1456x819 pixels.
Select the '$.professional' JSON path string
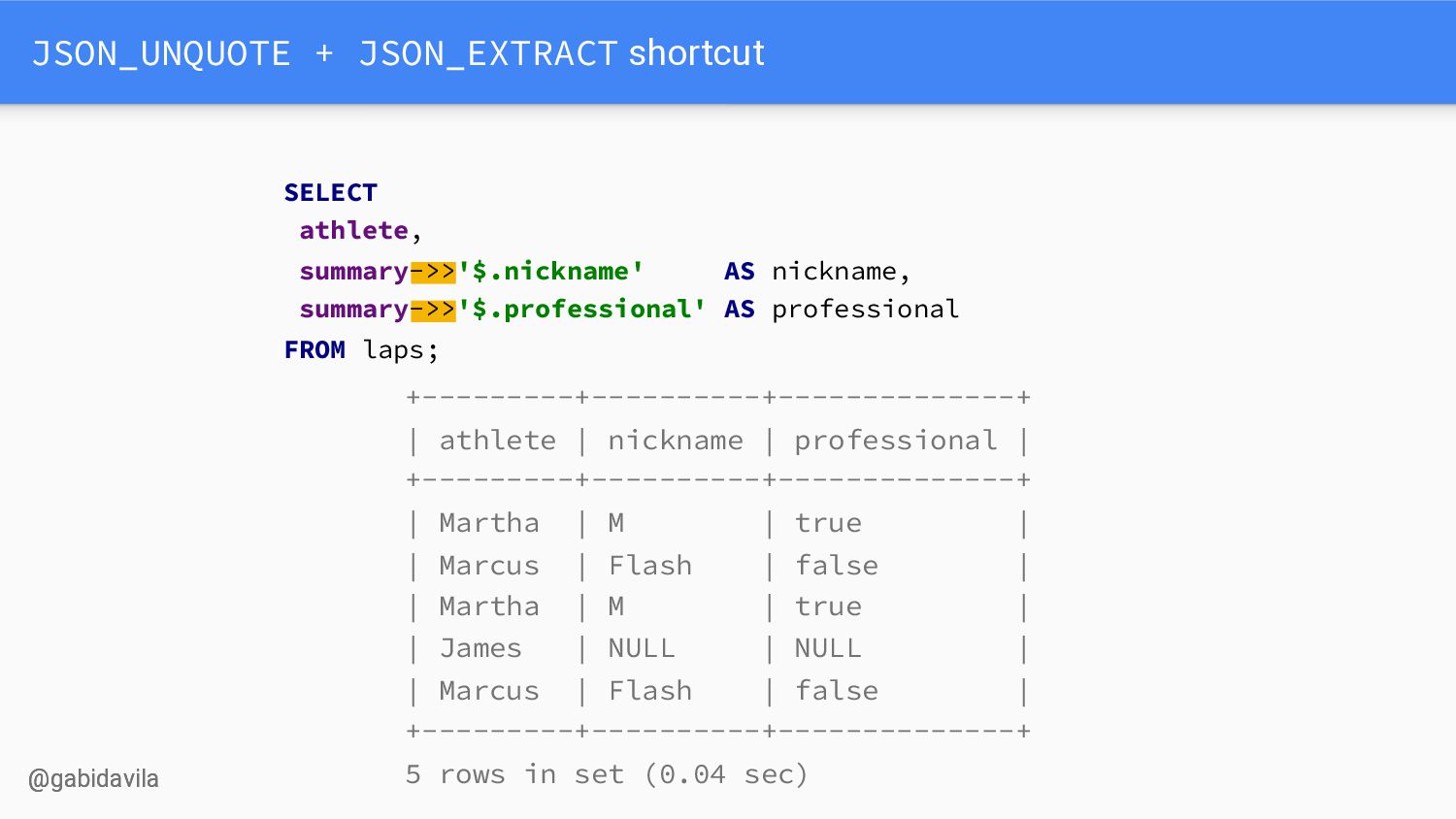tap(581, 309)
